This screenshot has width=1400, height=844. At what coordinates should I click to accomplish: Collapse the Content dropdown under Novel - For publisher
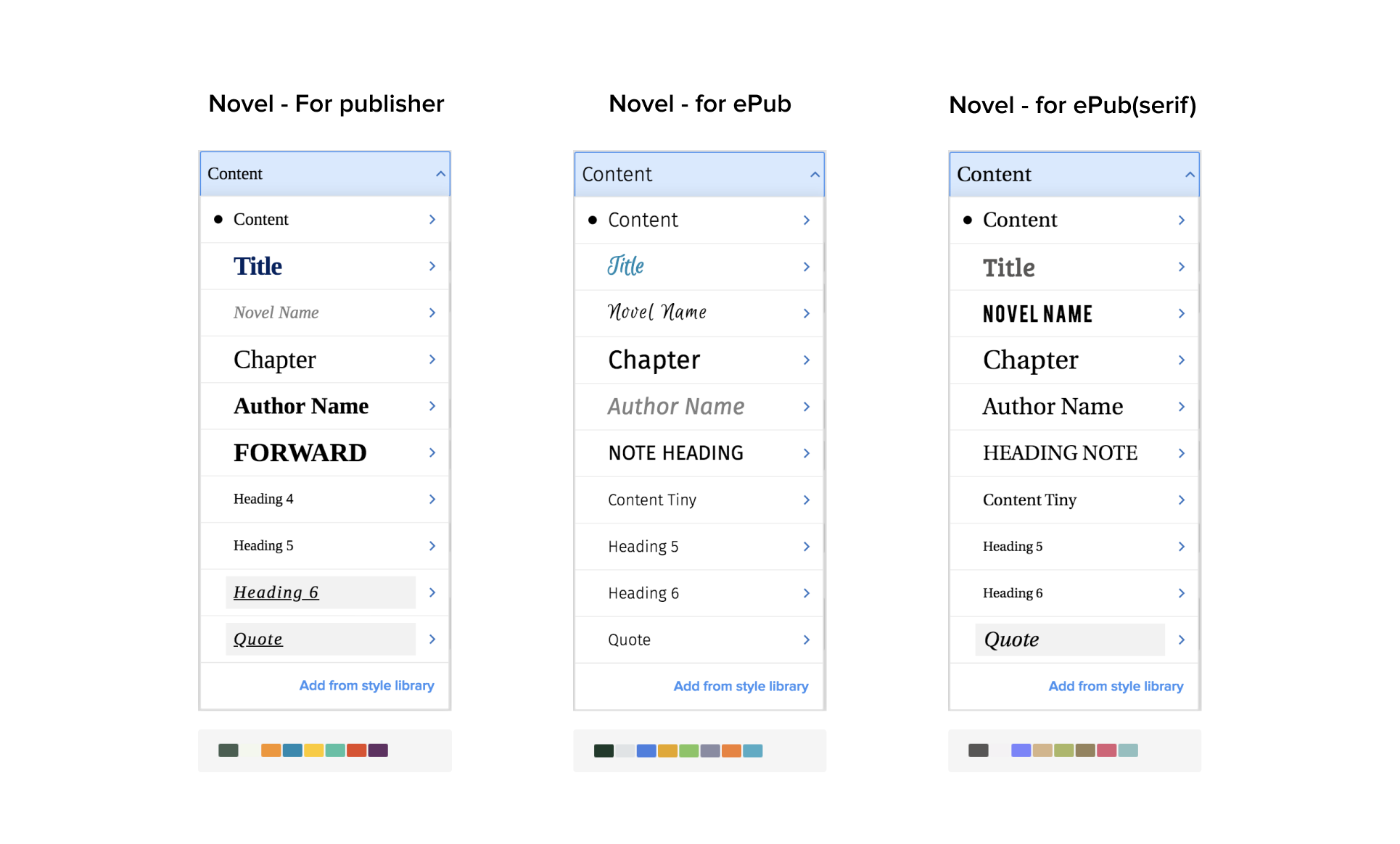(440, 174)
